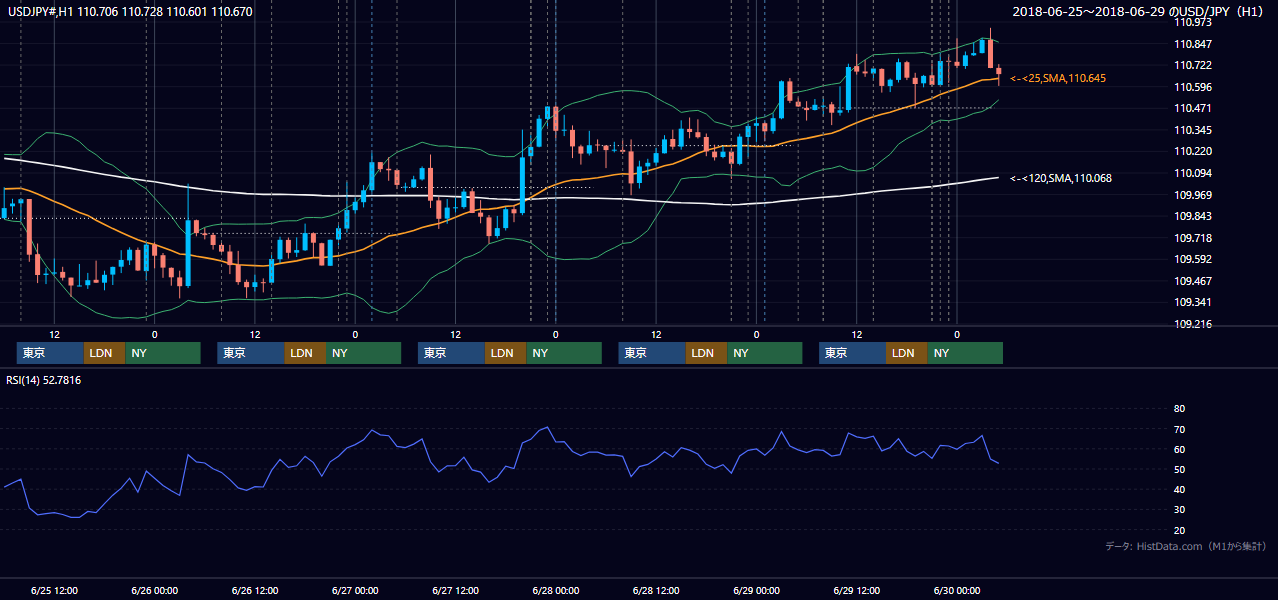The width and height of the screenshot is (1278, 600).
Task: Click price axis label 109.718
Action: tap(1194, 238)
